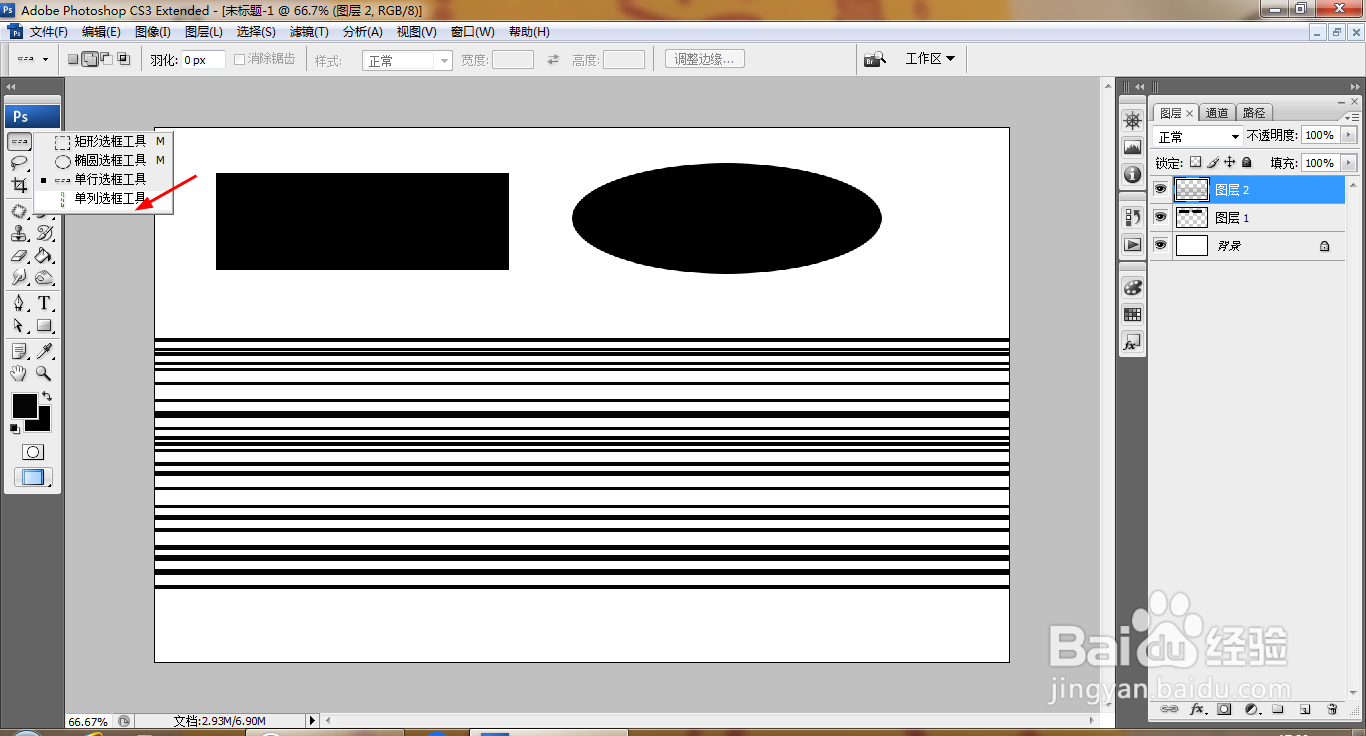Set the foreground color swatch

tap(24, 406)
